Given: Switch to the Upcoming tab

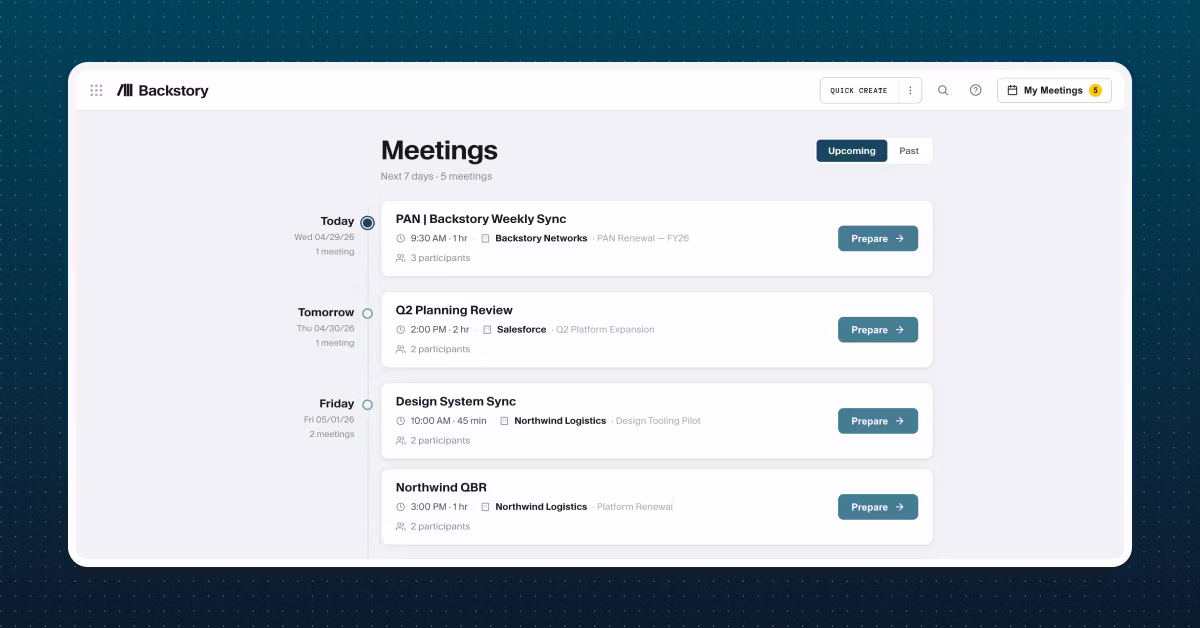Looking at the screenshot, I should click(x=852, y=151).
